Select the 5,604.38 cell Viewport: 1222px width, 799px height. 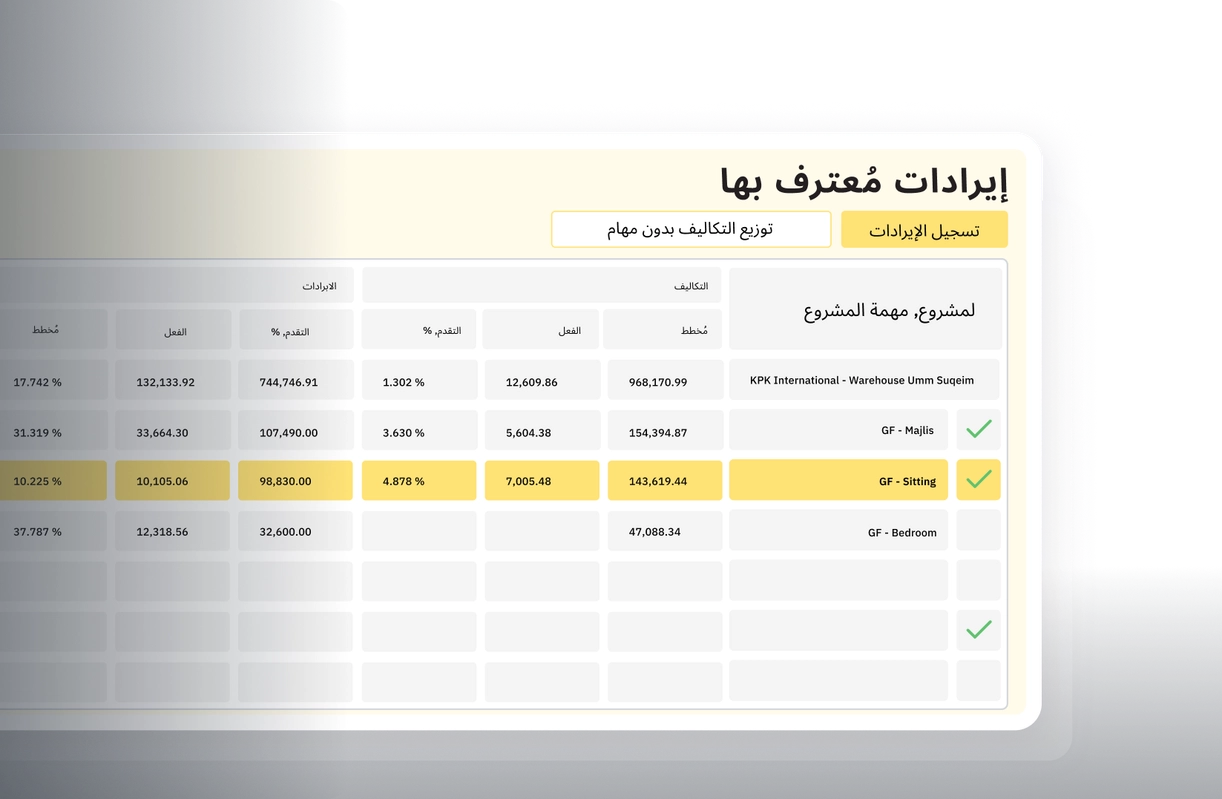pos(542,430)
